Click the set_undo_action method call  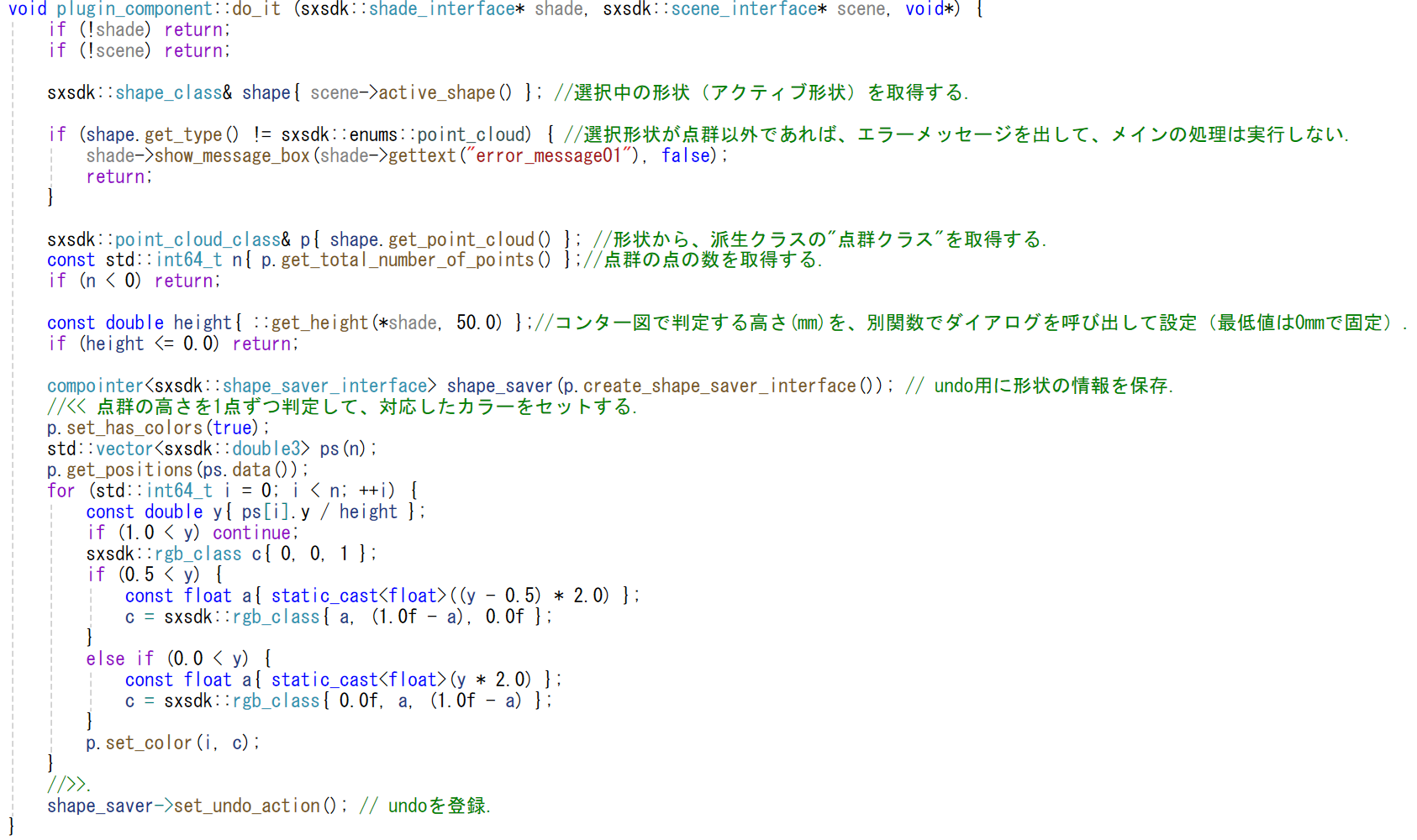tap(247, 806)
